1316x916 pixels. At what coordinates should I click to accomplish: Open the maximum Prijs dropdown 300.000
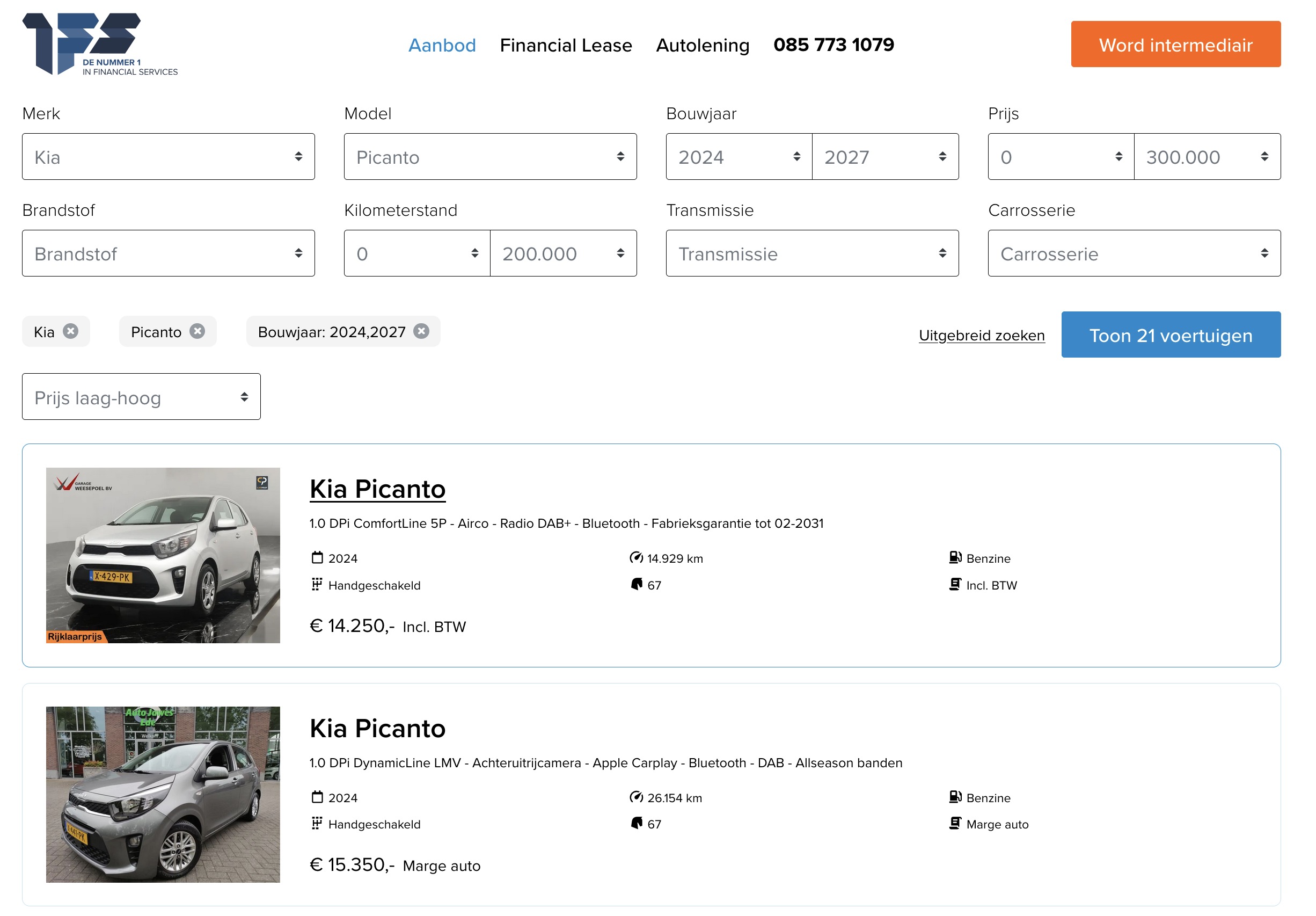1208,157
